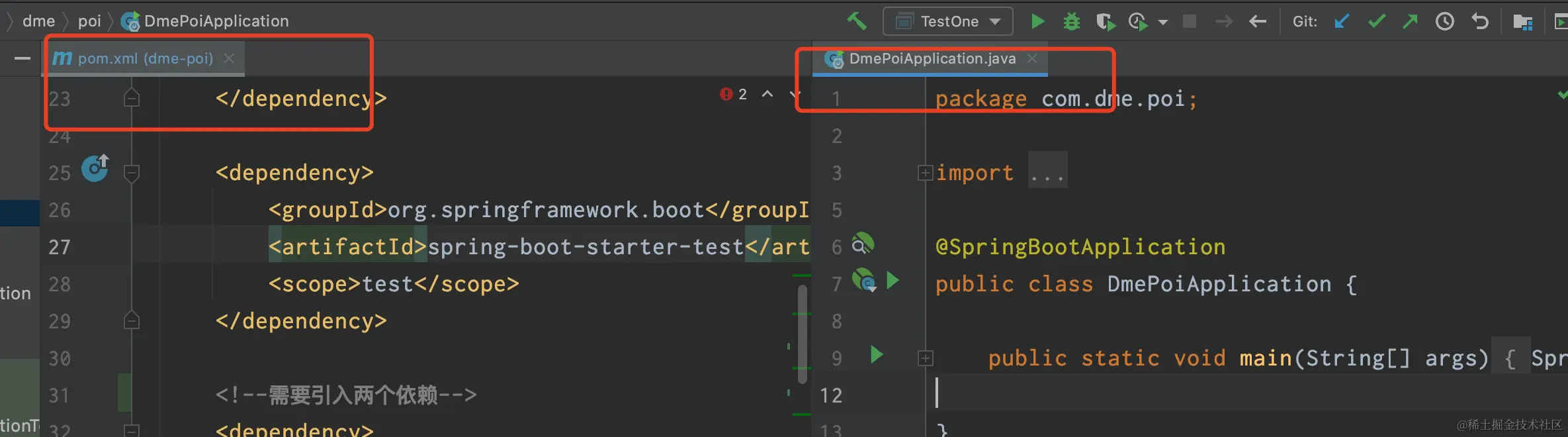Click the red error count indicator showing 2
This screenshot has height=437, width=1568.
pos(734,95)
